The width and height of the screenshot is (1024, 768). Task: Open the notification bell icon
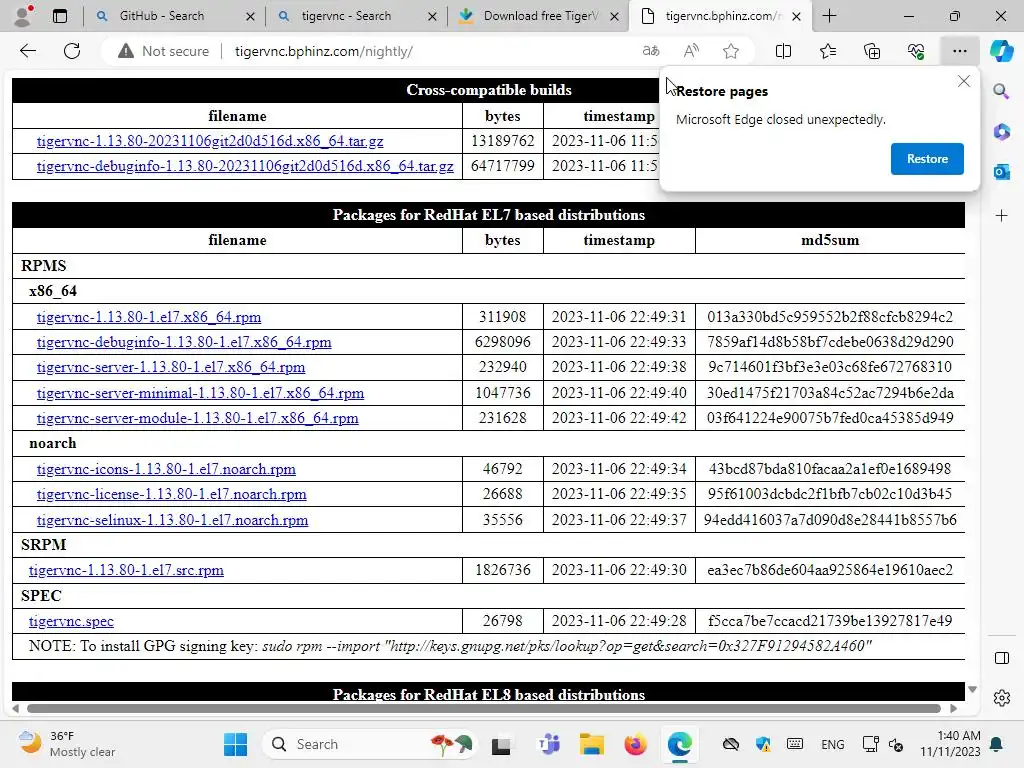coord(997,744)
